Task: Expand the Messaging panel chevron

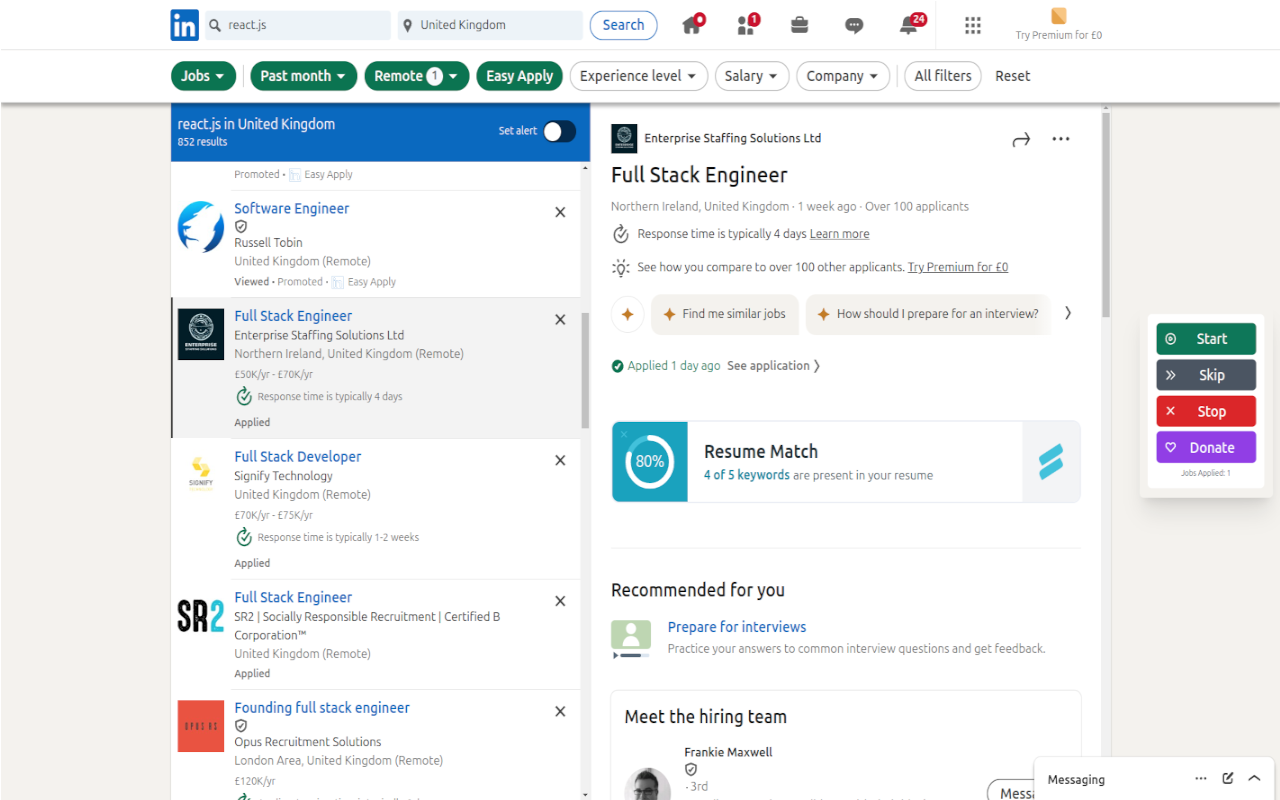Action: (x=1254, y=779)
